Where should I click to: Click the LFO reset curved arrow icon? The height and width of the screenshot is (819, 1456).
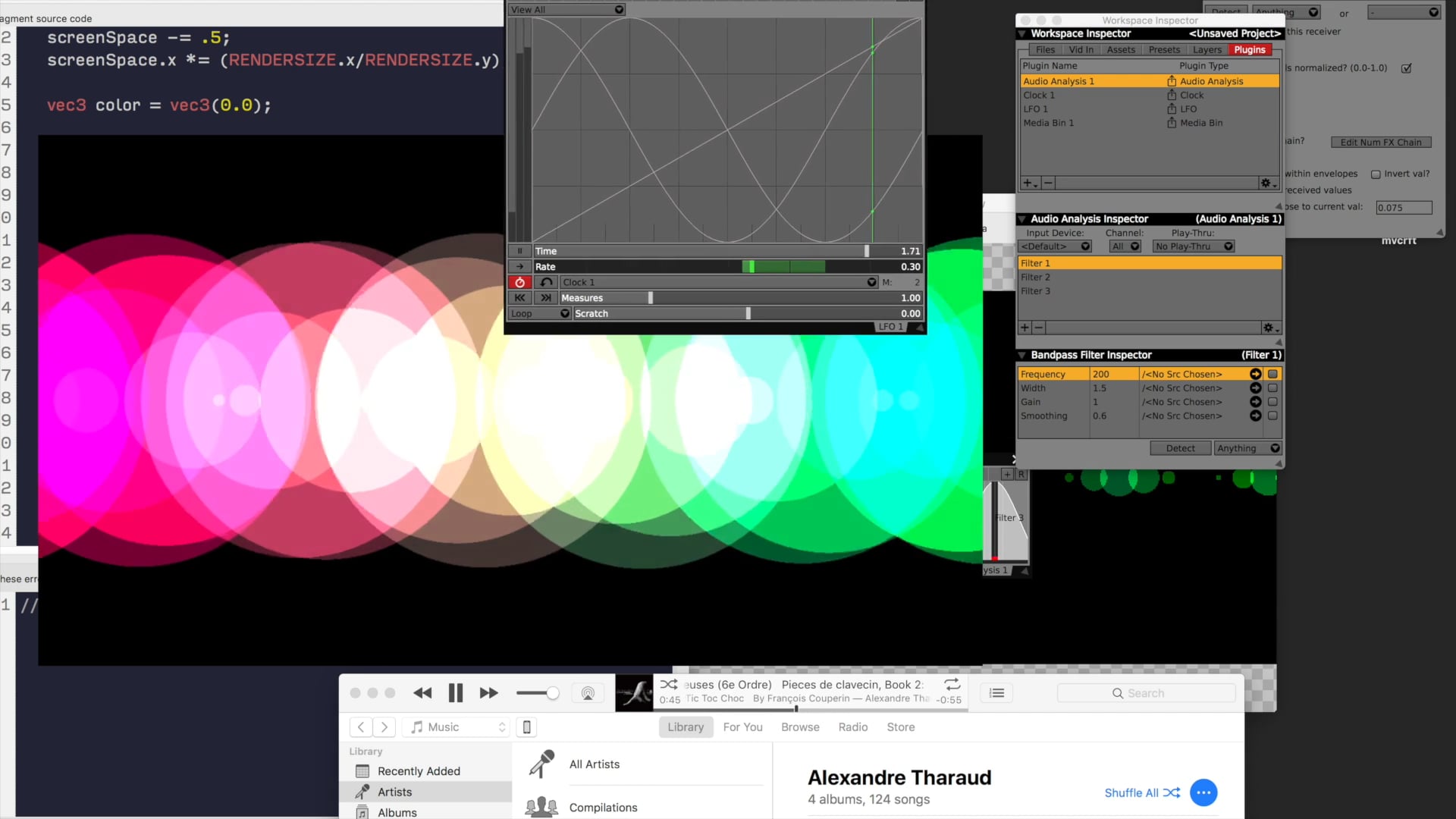[x=546, y=282]
